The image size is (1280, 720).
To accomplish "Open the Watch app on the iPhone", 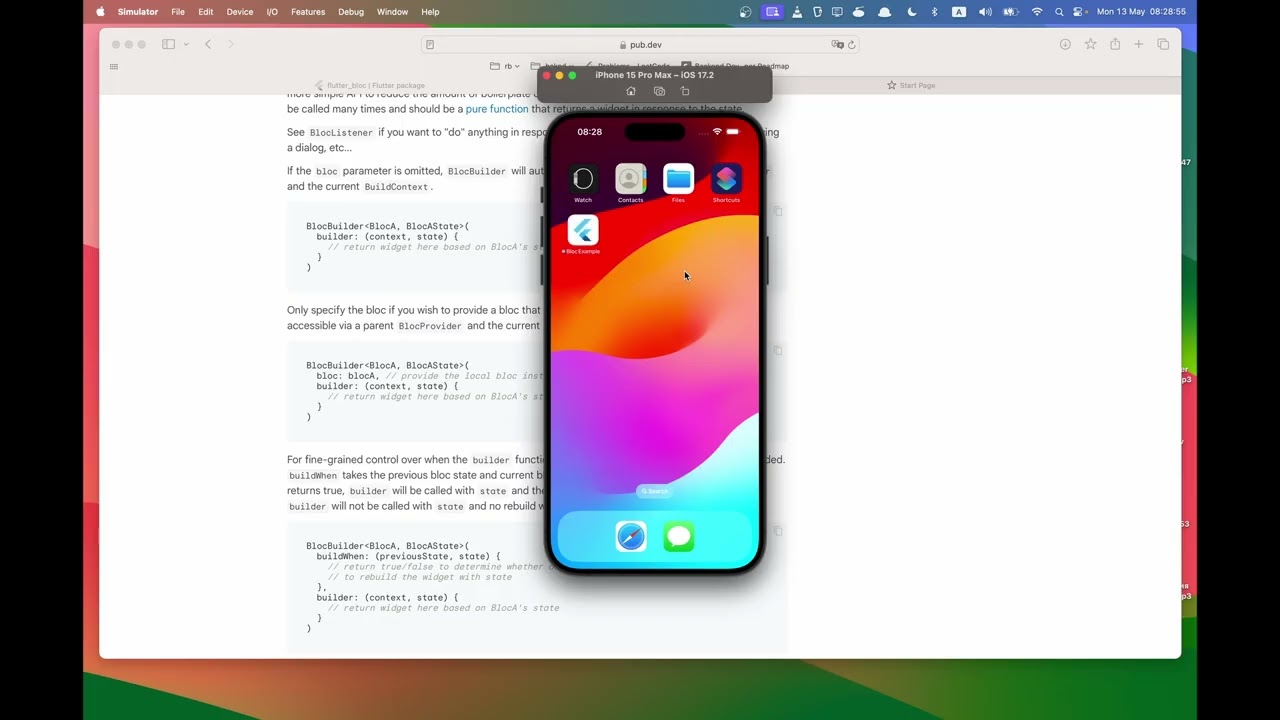I will 583,179.
